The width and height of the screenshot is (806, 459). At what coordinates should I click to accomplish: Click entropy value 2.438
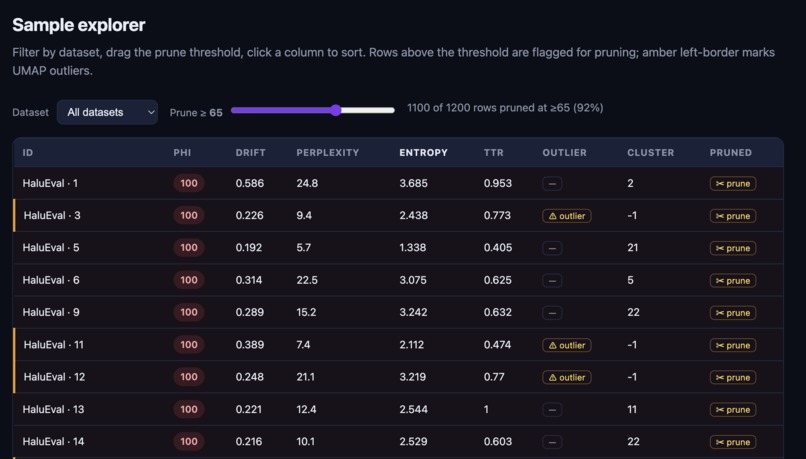tap(413, 215)
